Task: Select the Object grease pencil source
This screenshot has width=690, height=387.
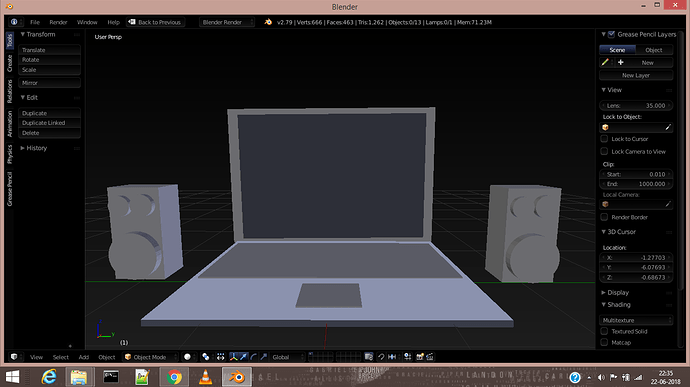Action: (x=654, y=50)
